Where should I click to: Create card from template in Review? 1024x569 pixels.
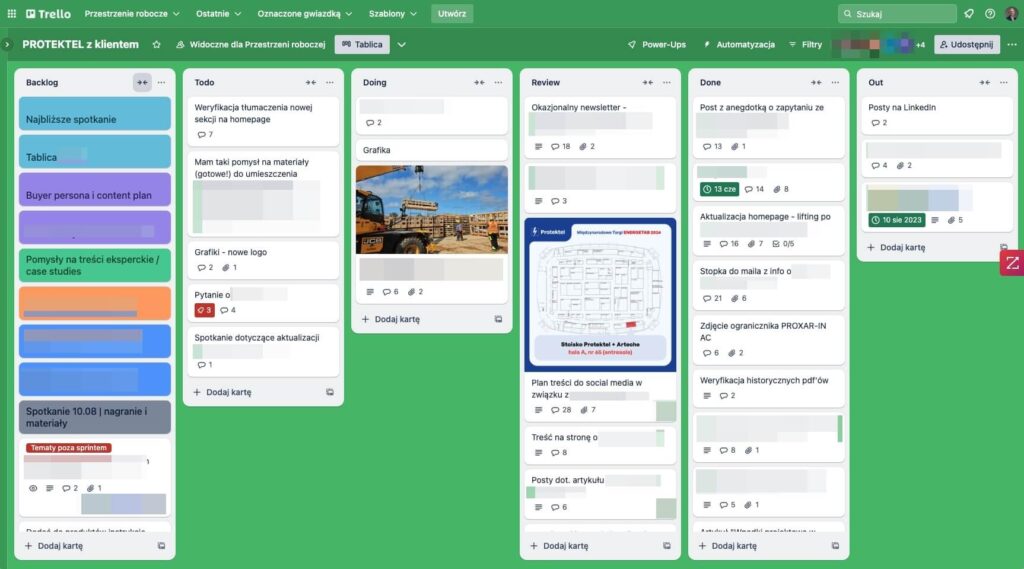pos(667,545)
